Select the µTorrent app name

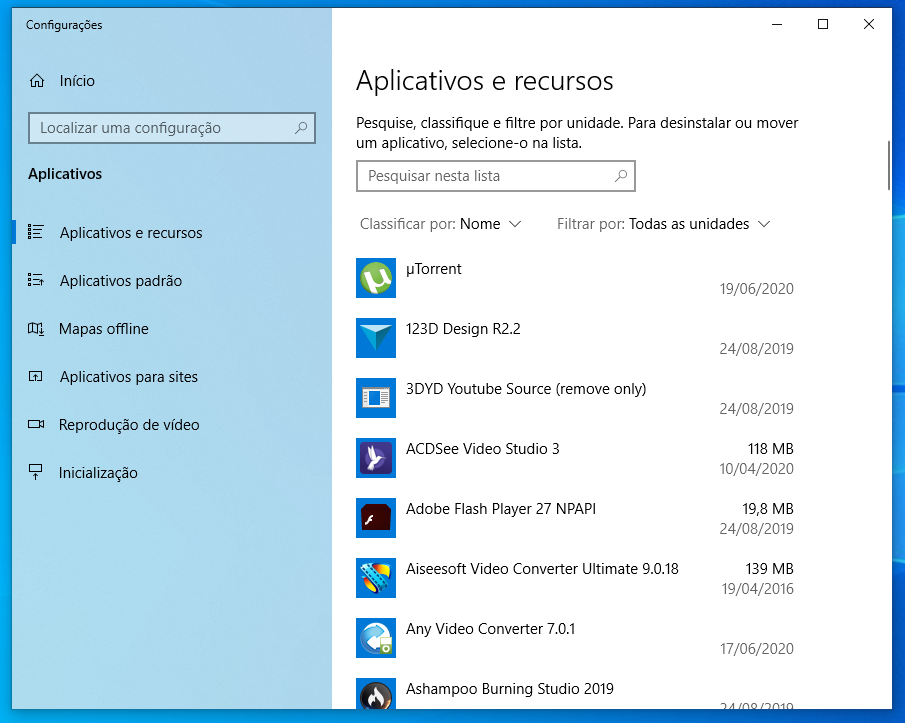[x=433, y=269]
